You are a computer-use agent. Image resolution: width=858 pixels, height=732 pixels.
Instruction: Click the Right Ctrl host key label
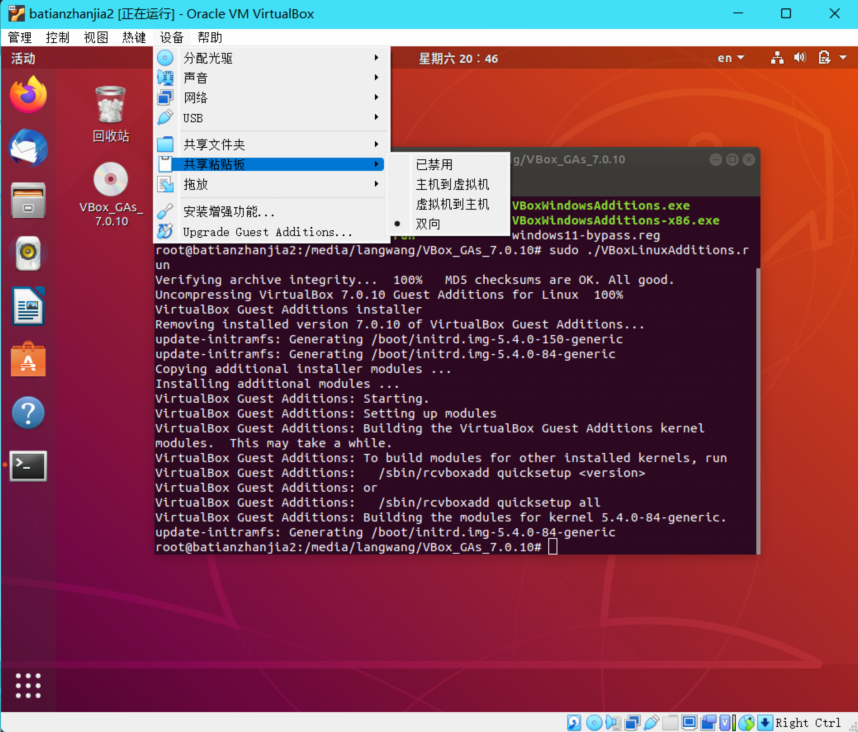coord(808,723)
